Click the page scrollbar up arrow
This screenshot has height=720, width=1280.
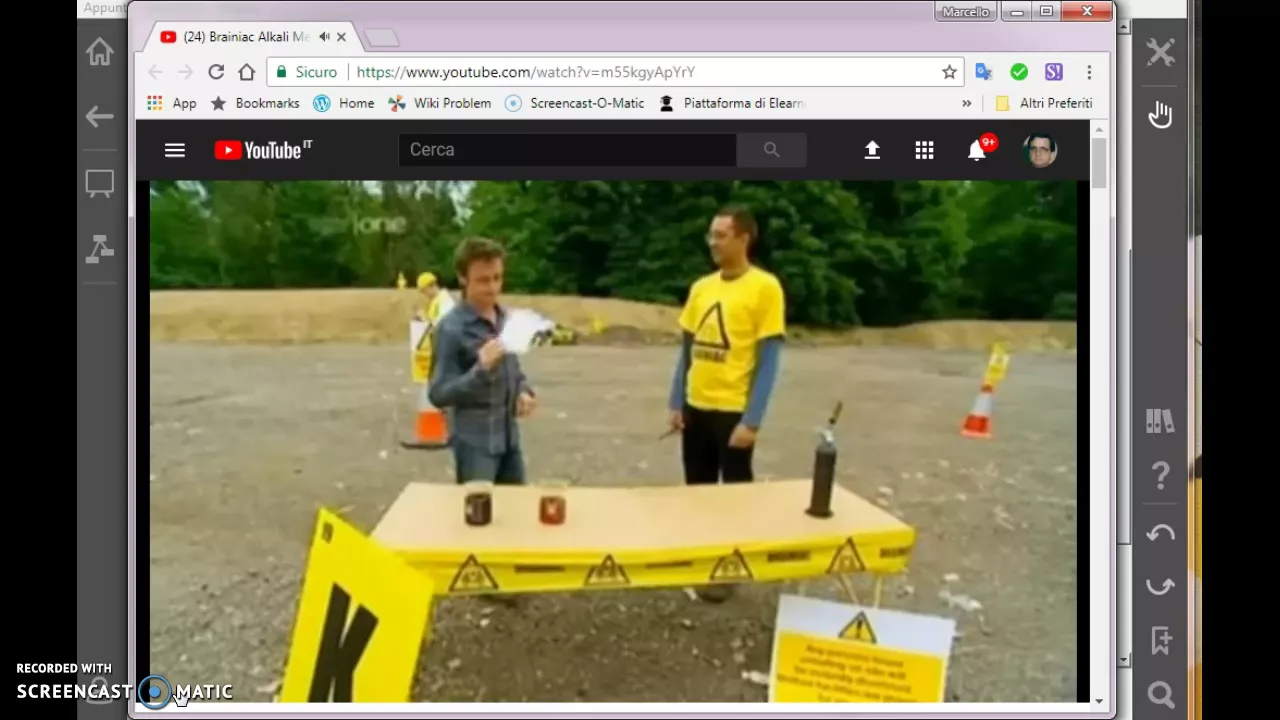[x=1100, y=130]
